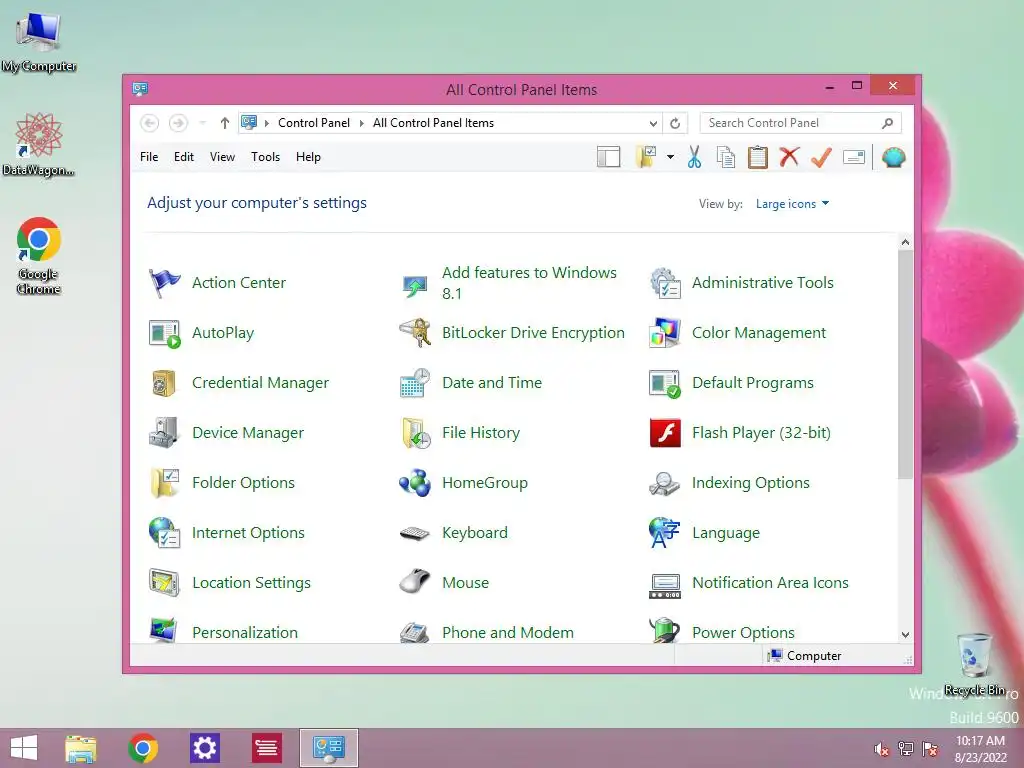Open Google Chrome from the taskbar
This screenshot has width=1024, height=768.
[x=143, y=748]
